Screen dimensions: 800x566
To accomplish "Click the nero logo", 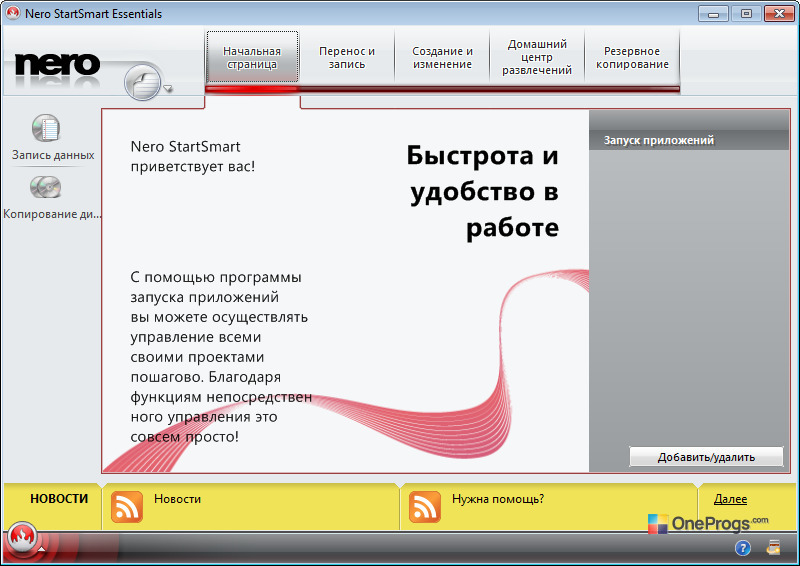I will click(x=57, y=64).
